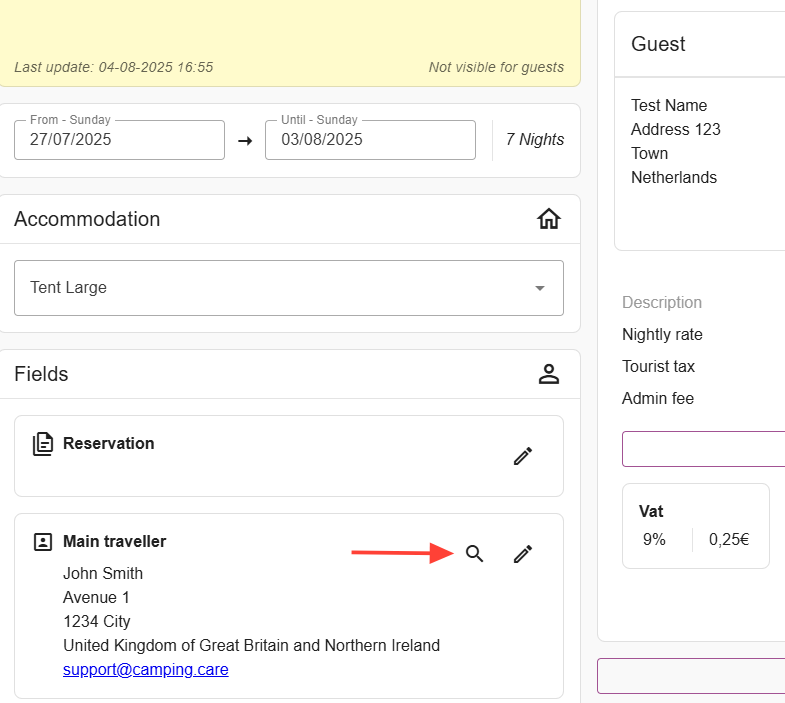Edit the Main traveller details with pencil icon
Screen dimensions: 785x703
(x=522, y=554)
